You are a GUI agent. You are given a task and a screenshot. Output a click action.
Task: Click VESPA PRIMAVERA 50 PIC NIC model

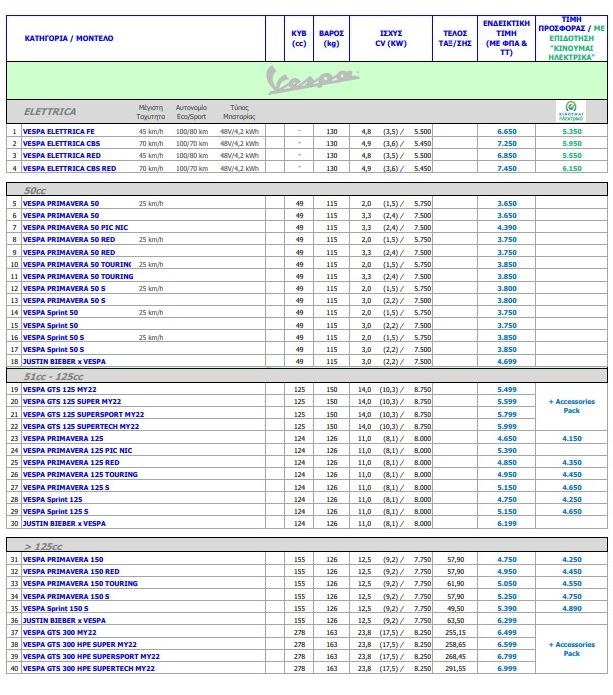tap(75, 228)
